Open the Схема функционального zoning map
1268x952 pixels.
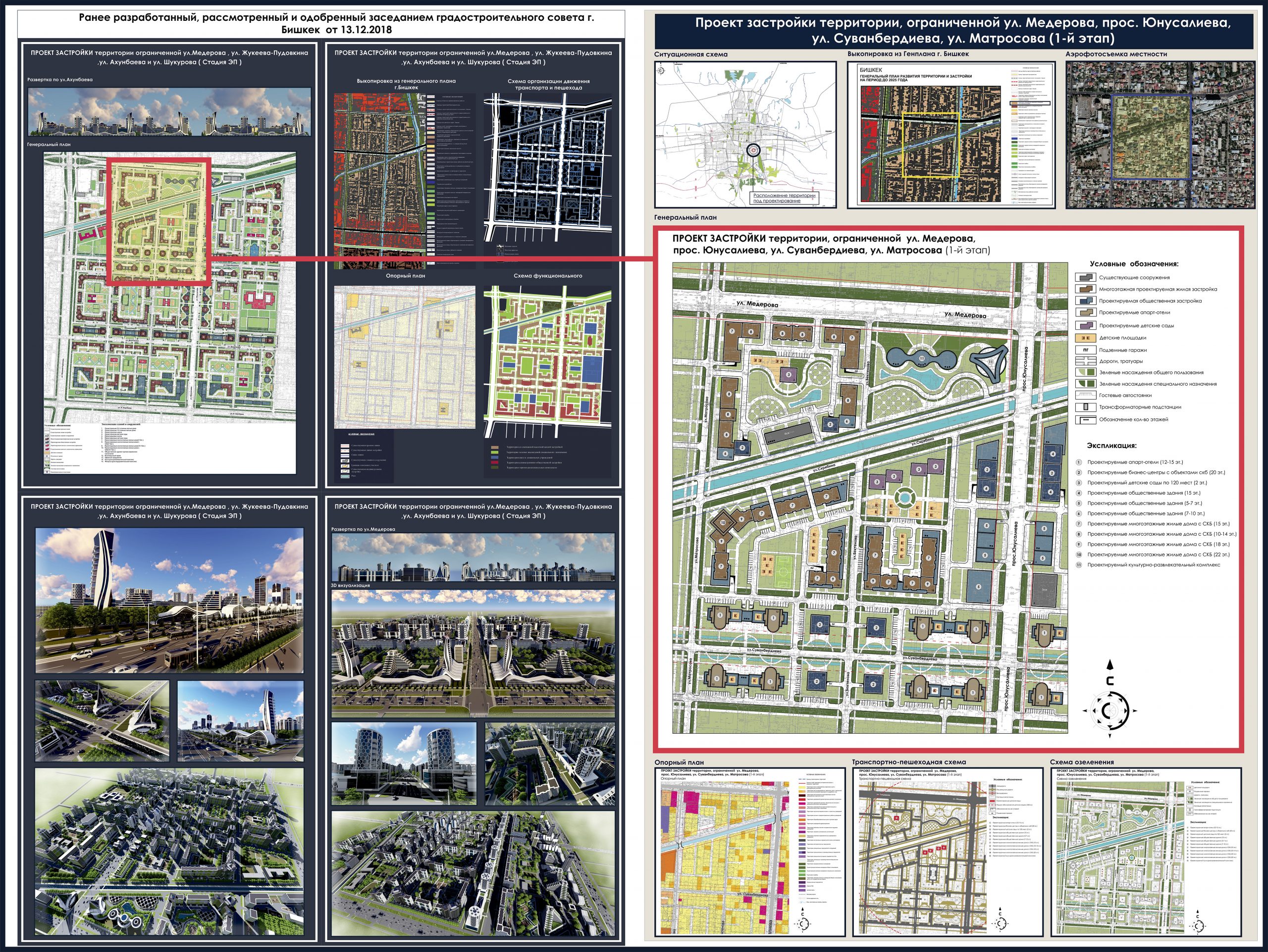547,362
